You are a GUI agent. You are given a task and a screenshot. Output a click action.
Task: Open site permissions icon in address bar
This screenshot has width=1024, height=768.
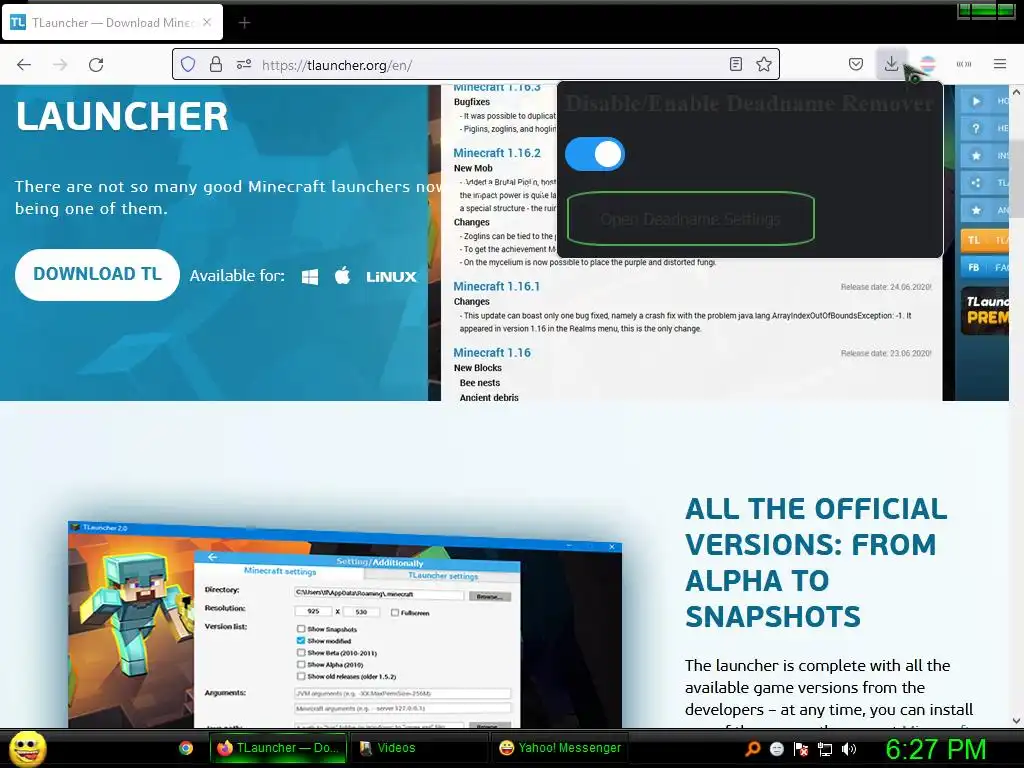[x=244, y=64]
